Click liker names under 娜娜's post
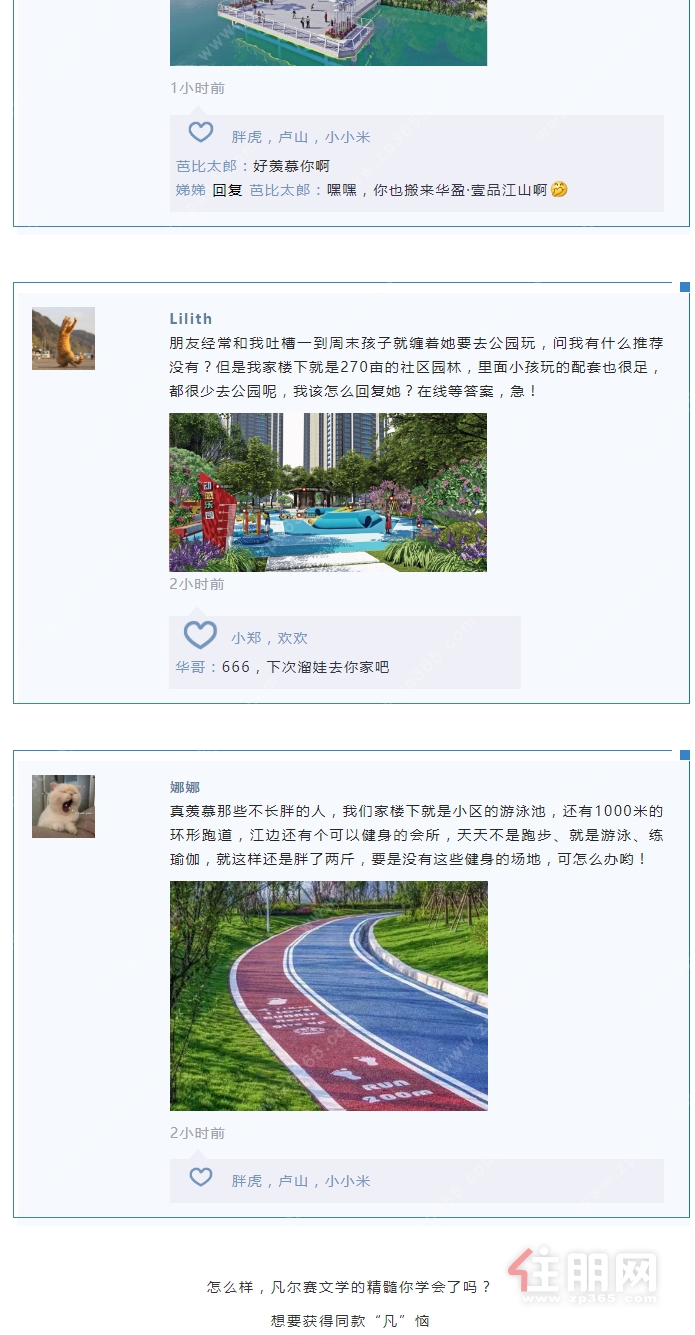The image size is (695, 1335). click(301, 1181)
